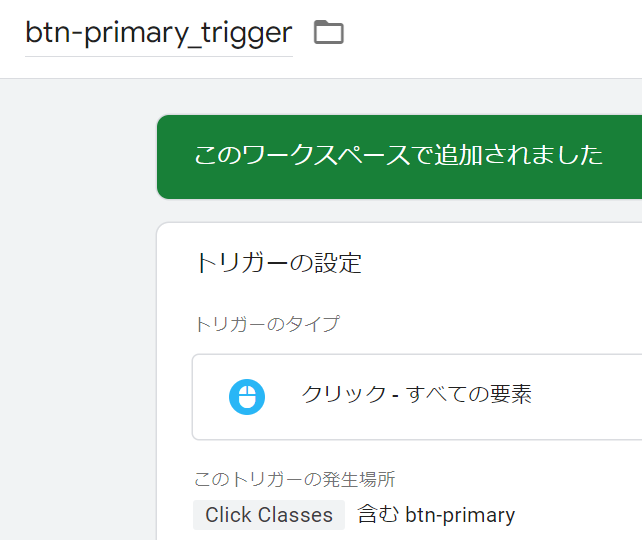The height and width of the screenshot is (540, 642).
Task: Click the btn-primary condition value
Action: [461, 515]
